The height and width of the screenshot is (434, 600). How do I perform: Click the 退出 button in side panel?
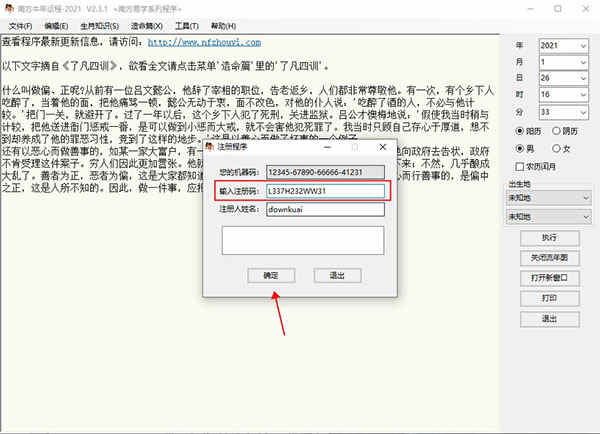549,319
